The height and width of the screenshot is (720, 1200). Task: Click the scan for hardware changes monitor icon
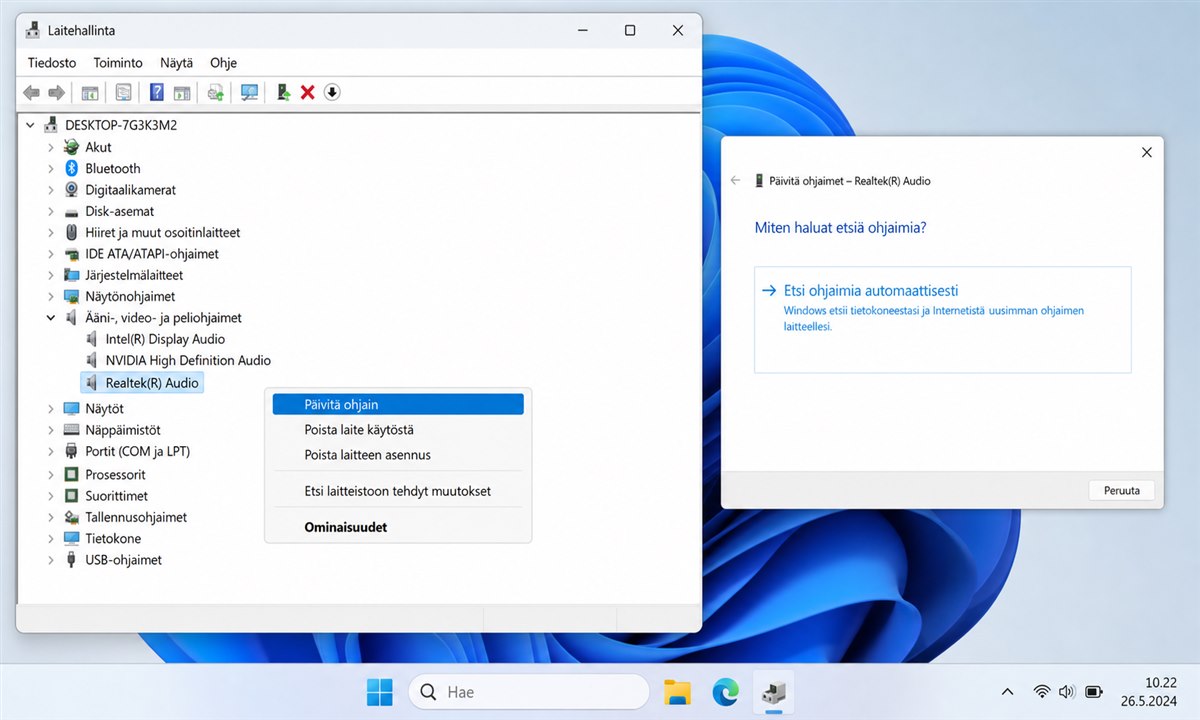(249, 92)
